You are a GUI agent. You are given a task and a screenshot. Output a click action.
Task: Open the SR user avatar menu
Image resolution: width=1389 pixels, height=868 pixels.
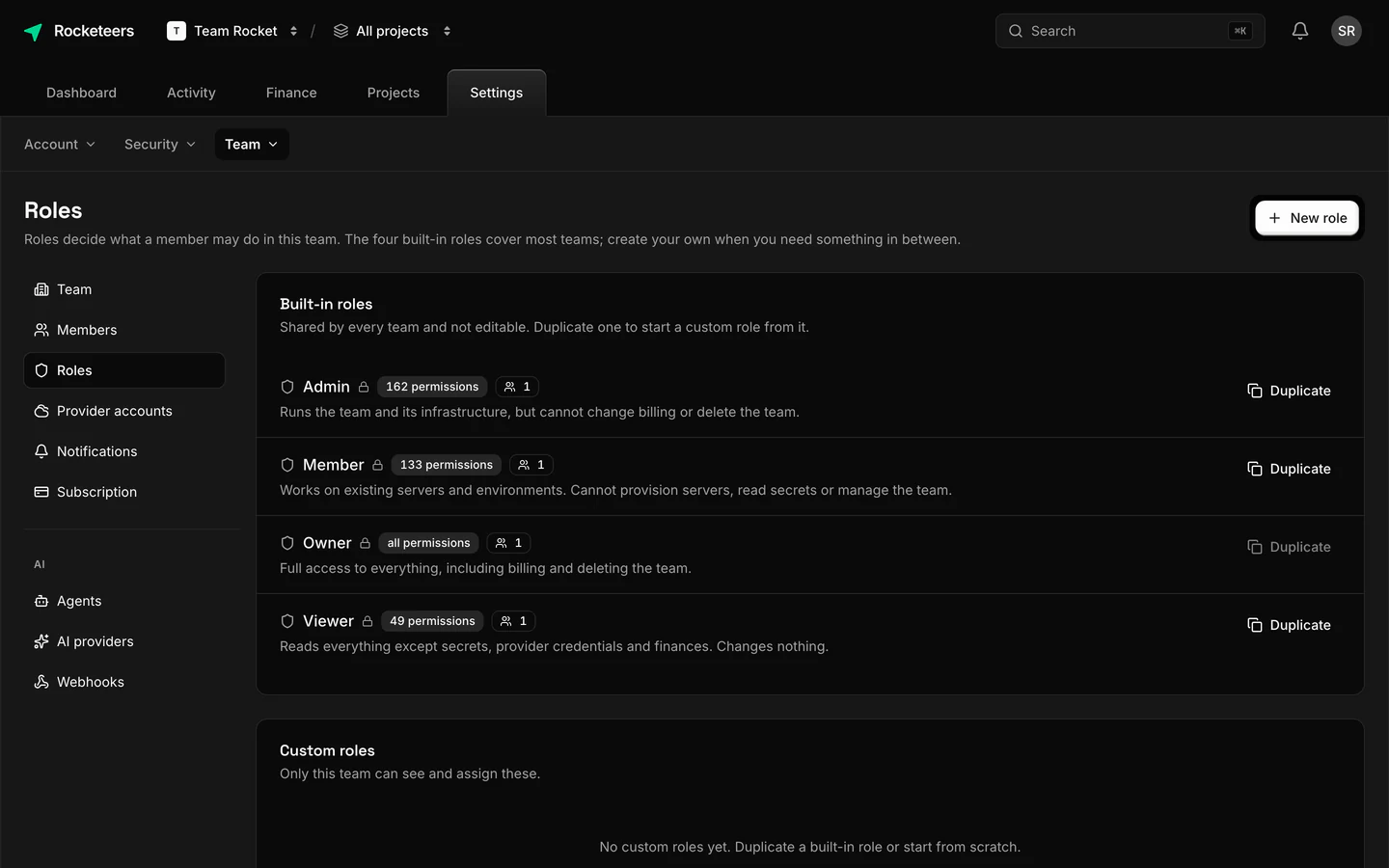[1347, 31]
